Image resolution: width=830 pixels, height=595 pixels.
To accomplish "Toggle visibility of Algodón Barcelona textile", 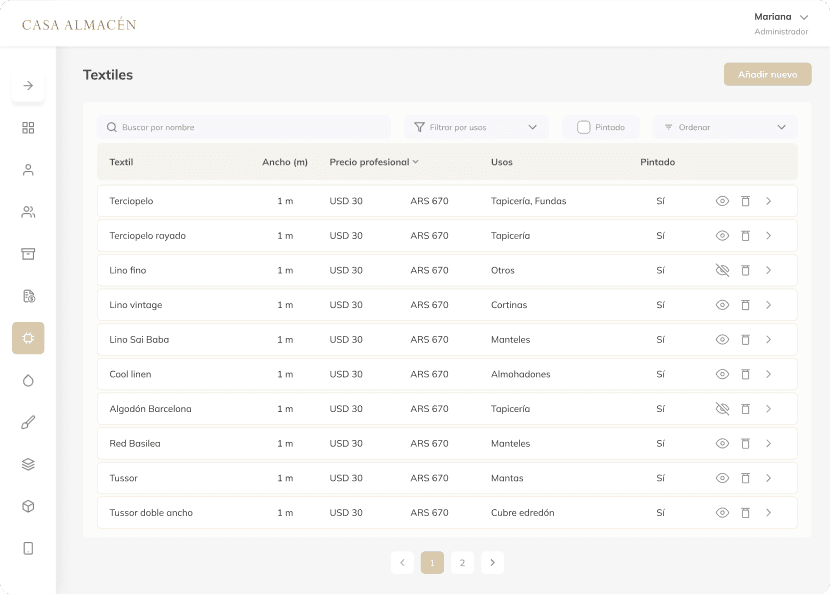I will coord(722,409).
